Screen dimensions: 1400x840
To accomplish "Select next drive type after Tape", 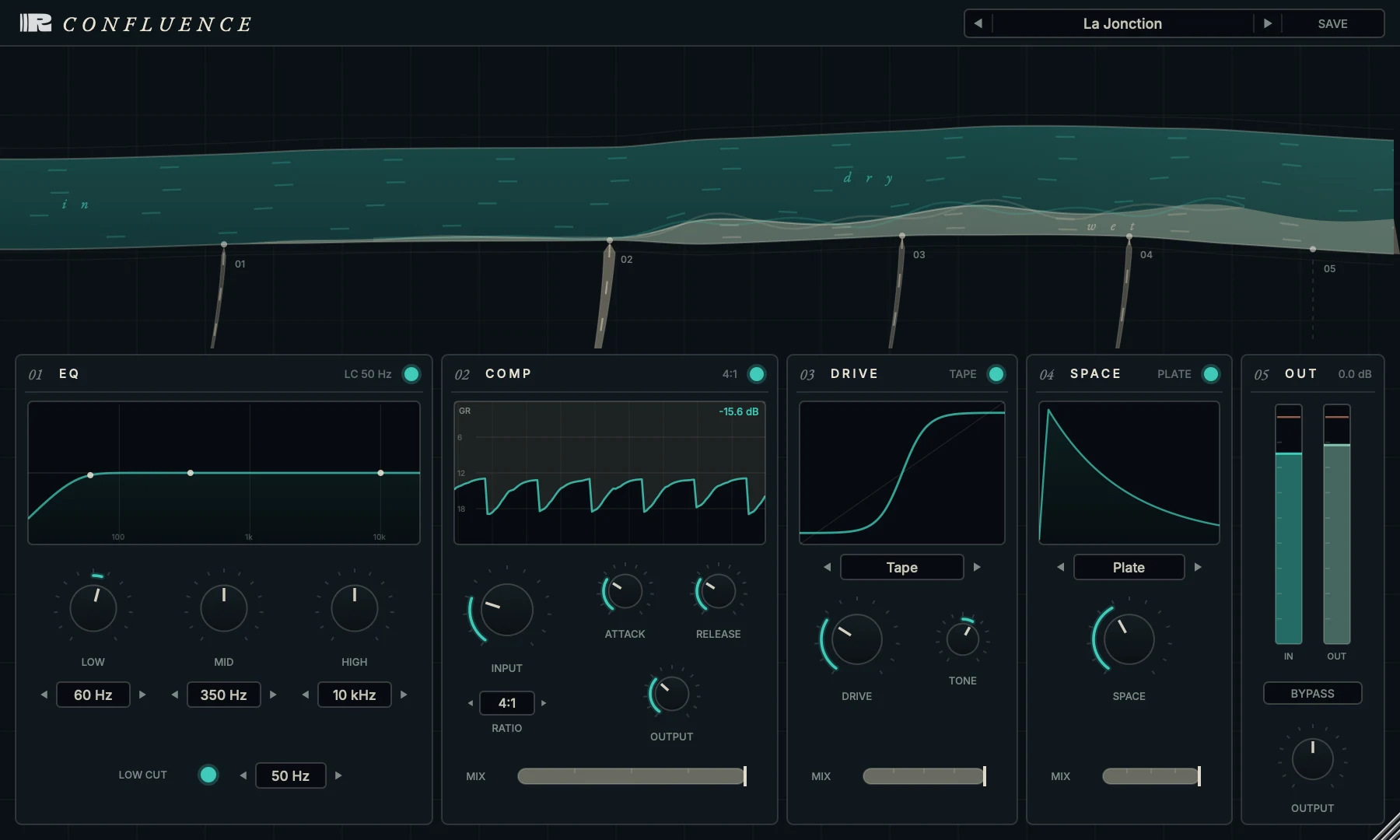I will click(977, 567).
